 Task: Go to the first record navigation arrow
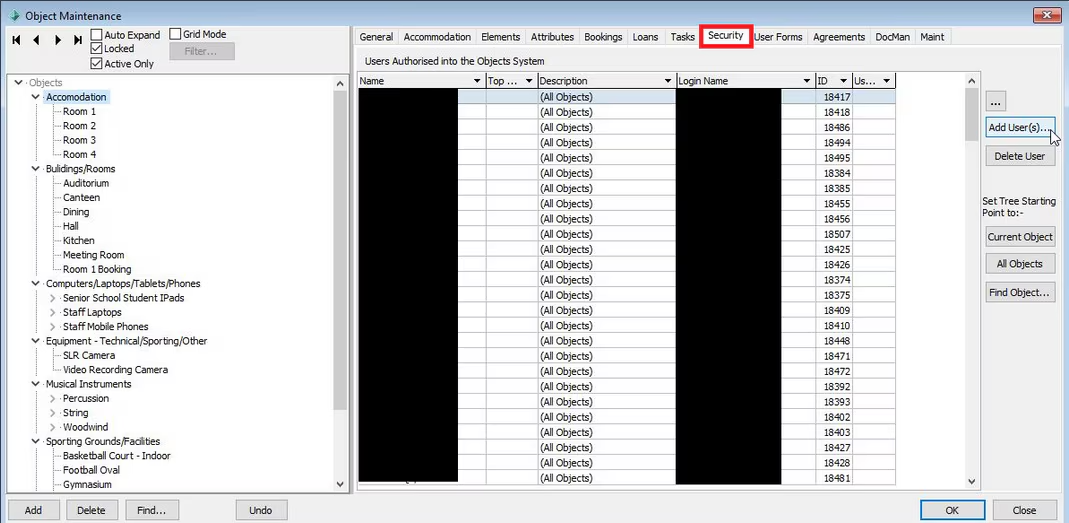(16, 40)
